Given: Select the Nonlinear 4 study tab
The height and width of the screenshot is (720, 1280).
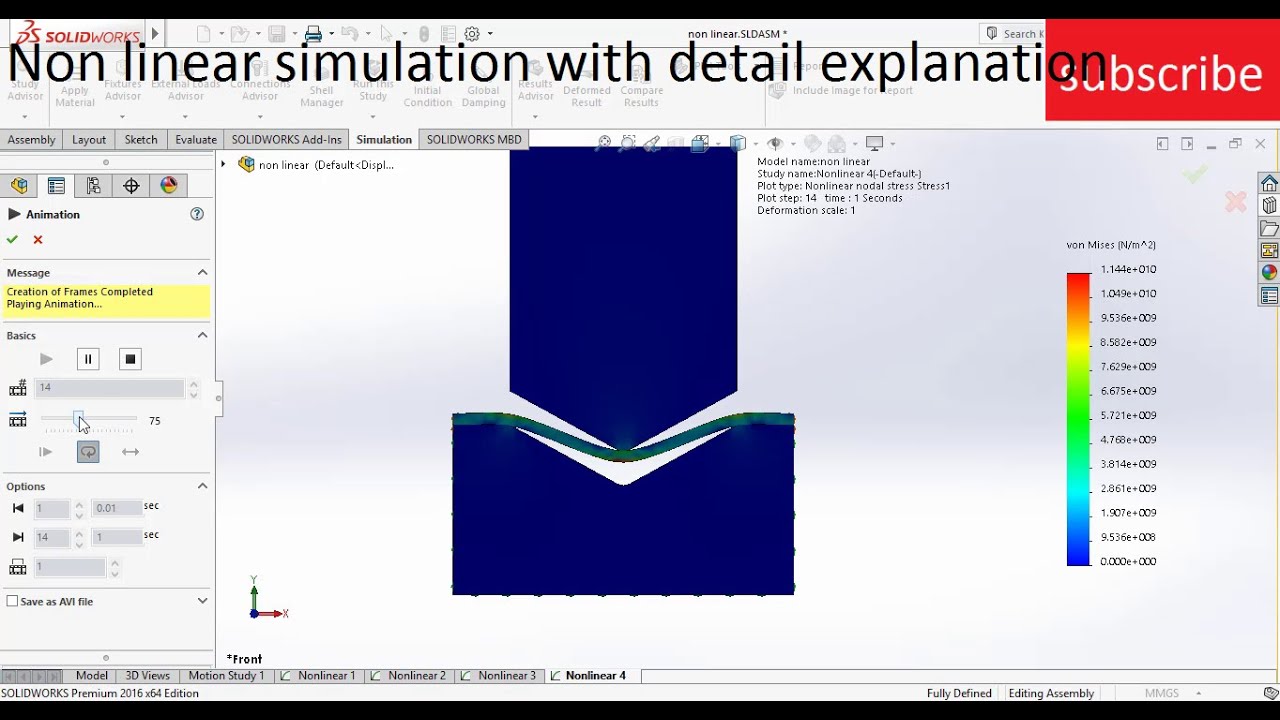Looking at the screenshot, I should click(588, 676).
